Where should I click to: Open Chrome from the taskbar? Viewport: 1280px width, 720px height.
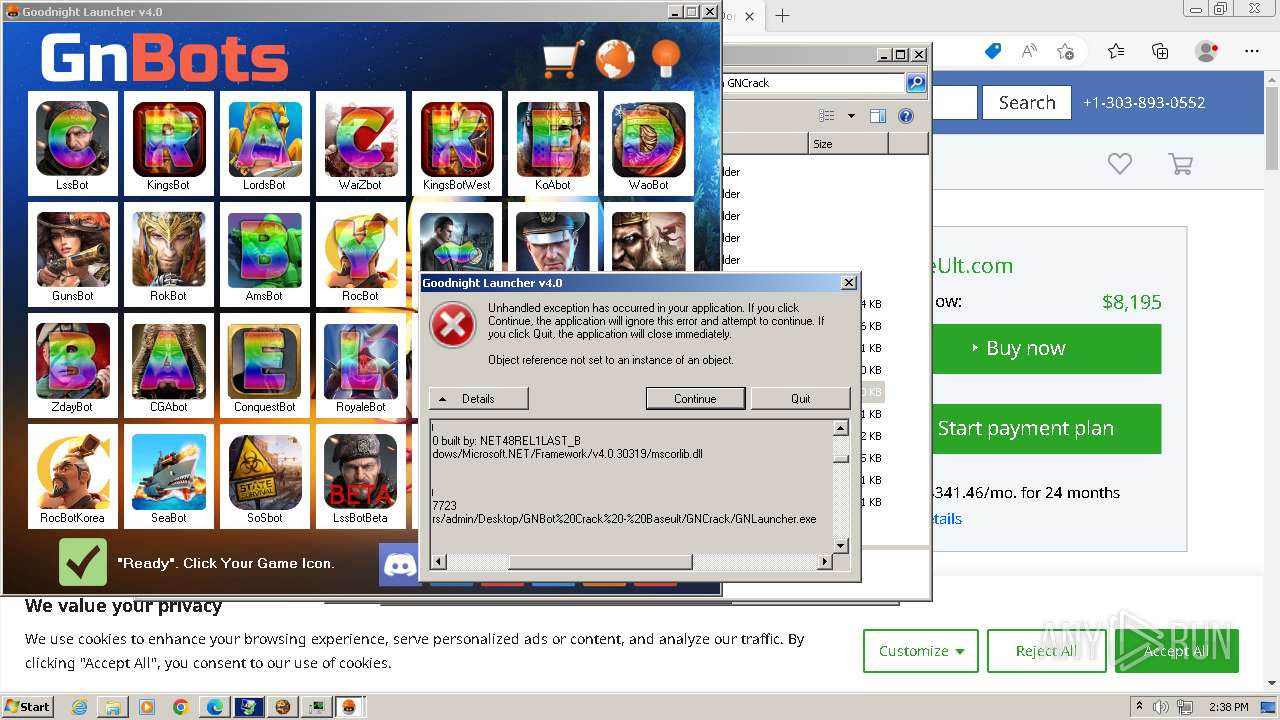(181, 707)
